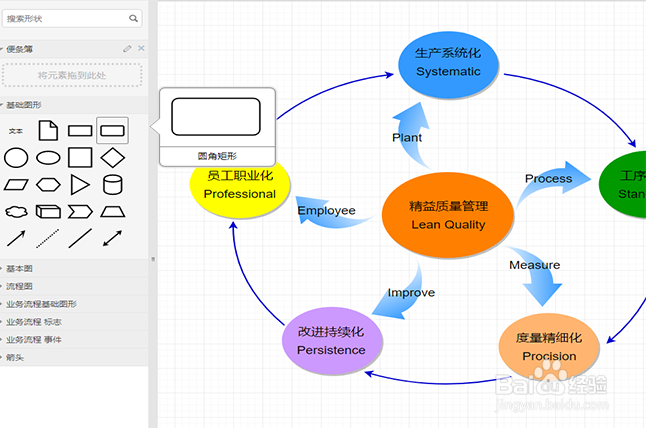Screen dimensions: 646x428
Task: Click the 搜索形状 search shapes field
Action: [x=72, y=19]
